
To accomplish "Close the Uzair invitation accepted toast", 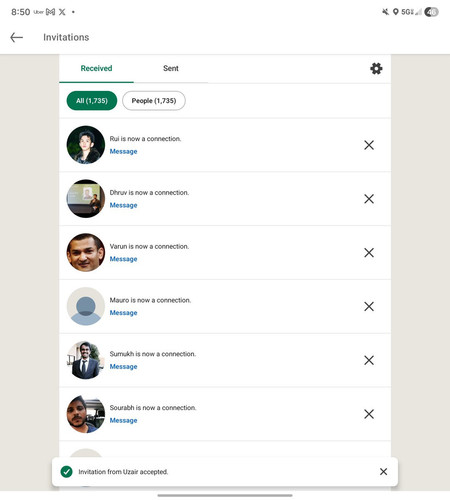I will pyautogui.click(x=383, y=471).
